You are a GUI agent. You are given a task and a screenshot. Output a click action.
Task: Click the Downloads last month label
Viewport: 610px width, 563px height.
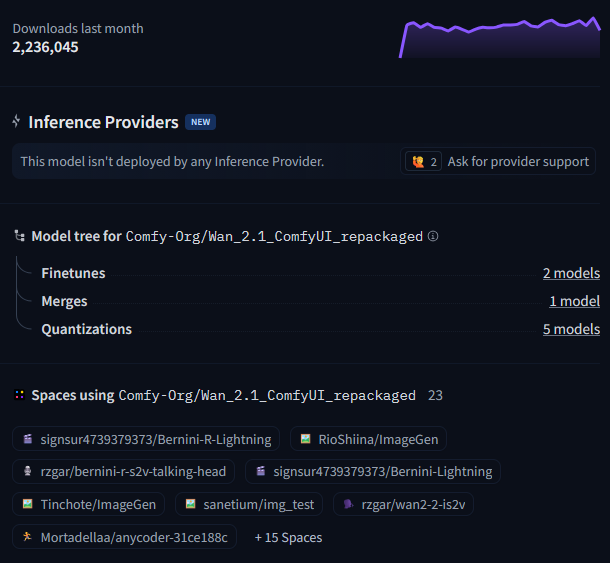pos(78,28)
